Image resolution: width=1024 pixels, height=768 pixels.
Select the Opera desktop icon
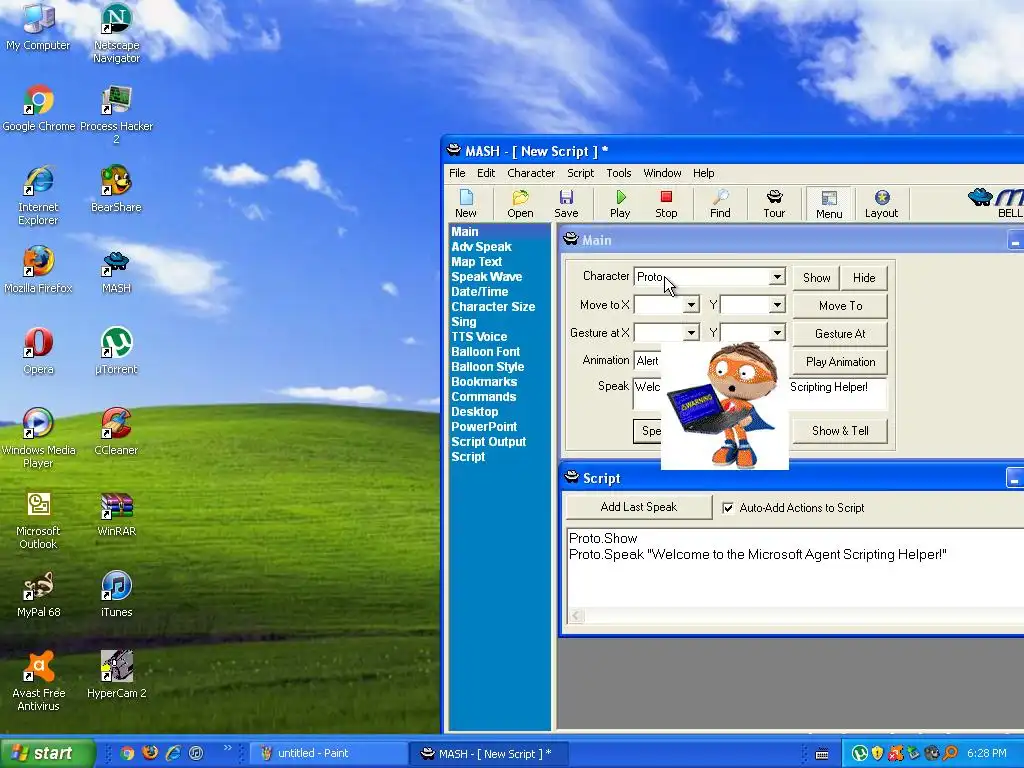(x=38, y=351)
